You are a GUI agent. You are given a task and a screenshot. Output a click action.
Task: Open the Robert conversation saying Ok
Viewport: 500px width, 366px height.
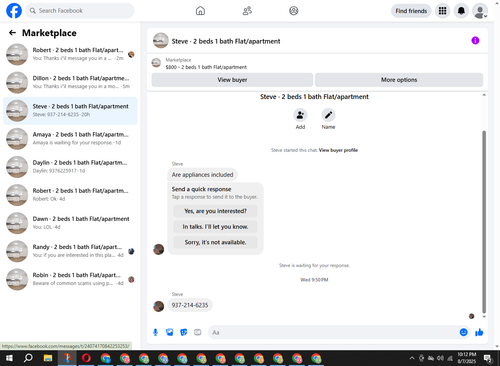[x=70, y=195]
